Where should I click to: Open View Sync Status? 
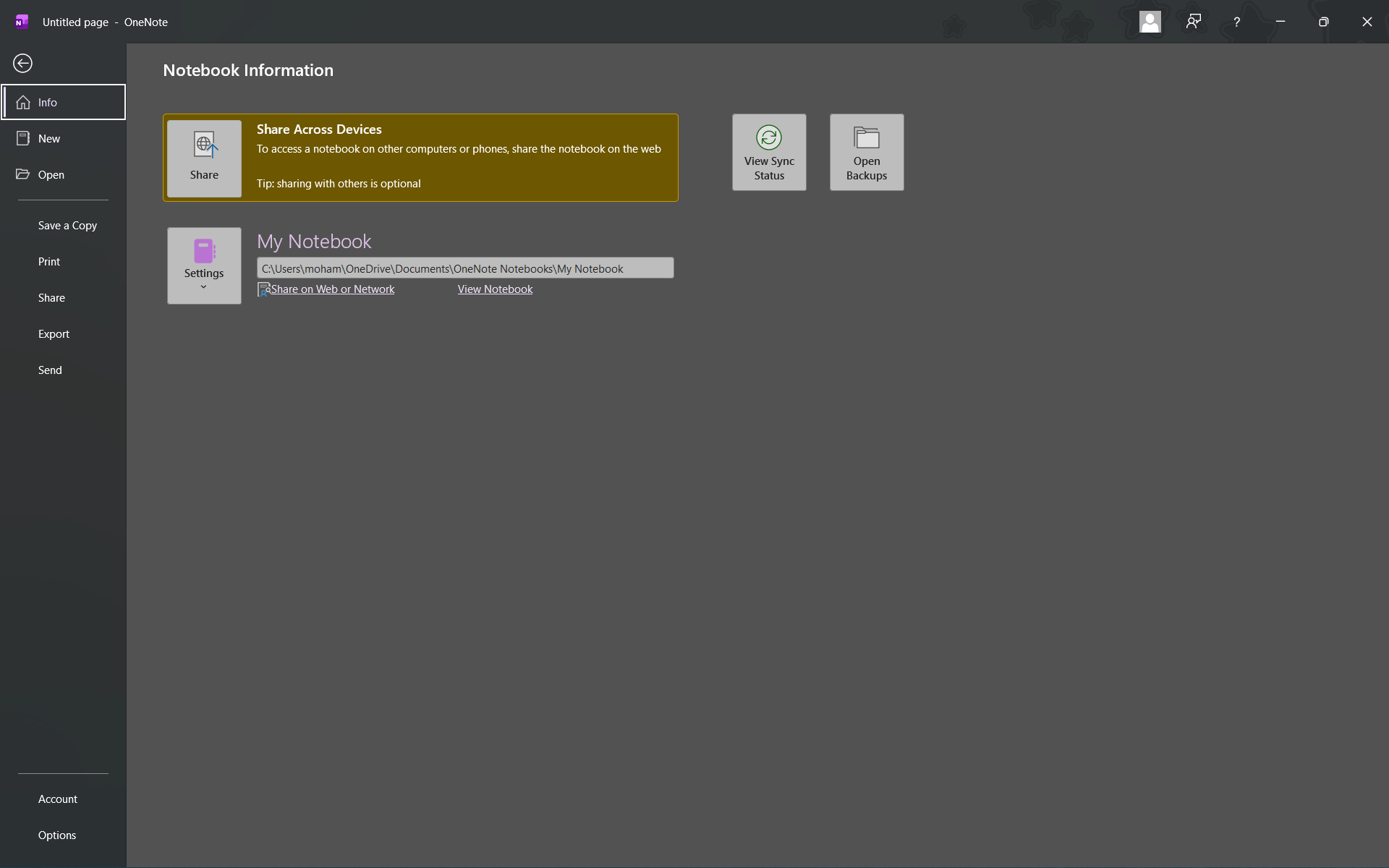769,152
